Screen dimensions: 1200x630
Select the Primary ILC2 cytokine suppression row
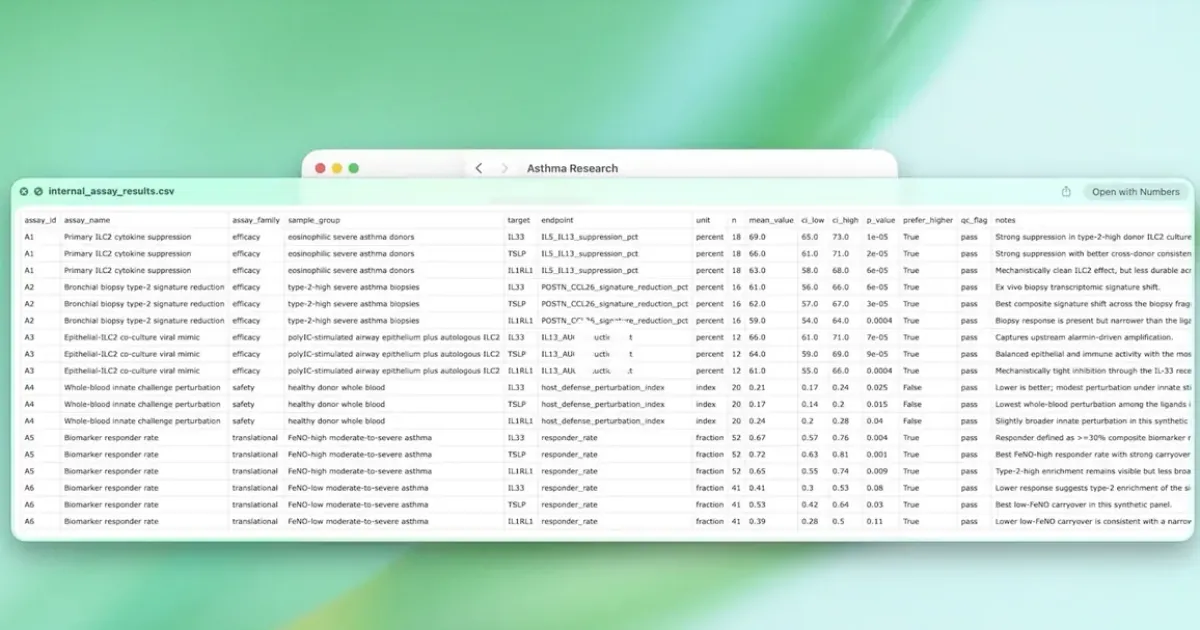(140, 237)
